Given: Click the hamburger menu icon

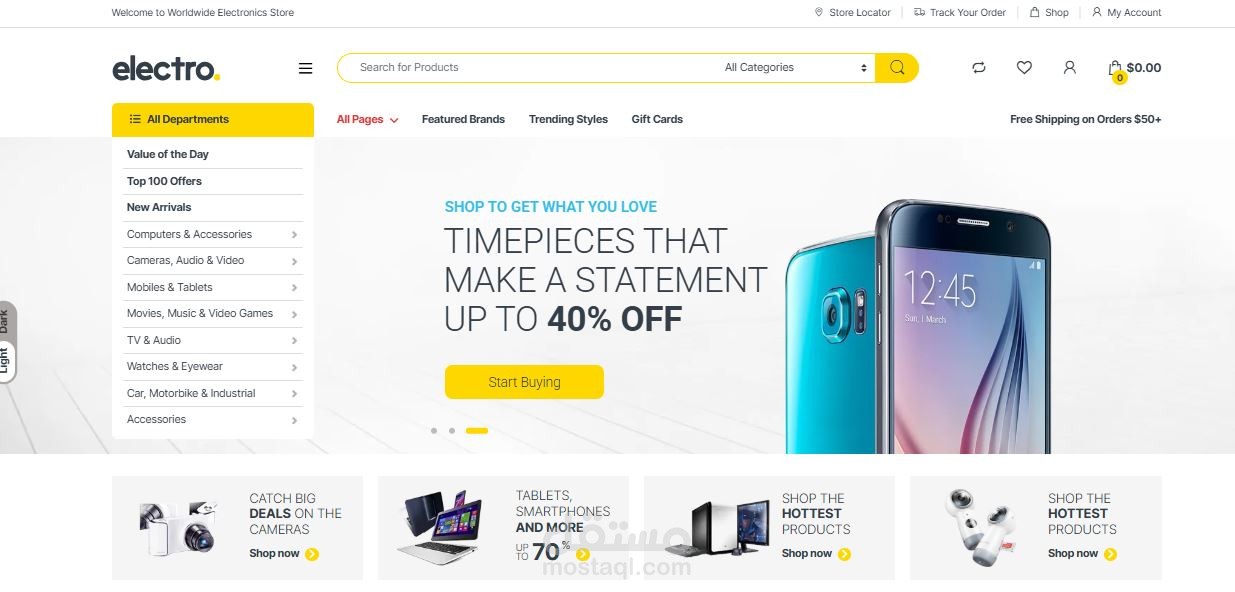Looking at the screenshot, I should pos(305,68).
